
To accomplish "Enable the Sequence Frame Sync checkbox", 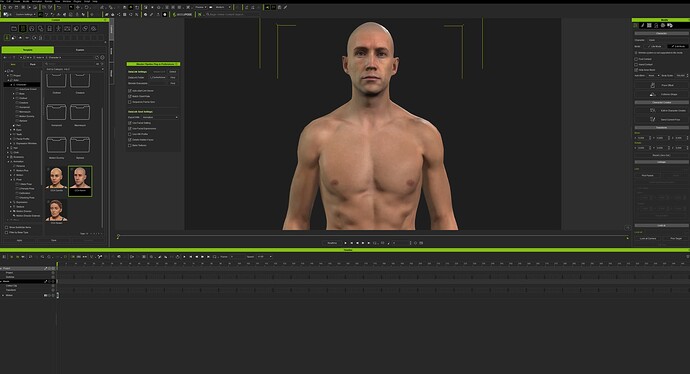I will (130, 102).
